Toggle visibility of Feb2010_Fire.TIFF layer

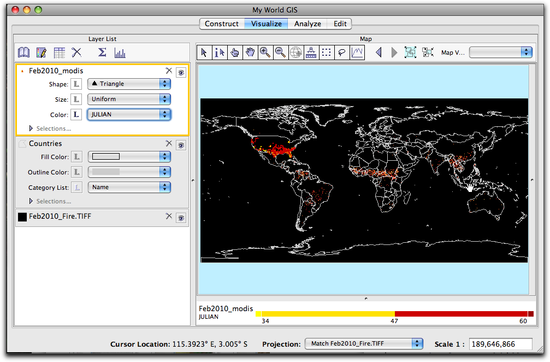(181, 218)
